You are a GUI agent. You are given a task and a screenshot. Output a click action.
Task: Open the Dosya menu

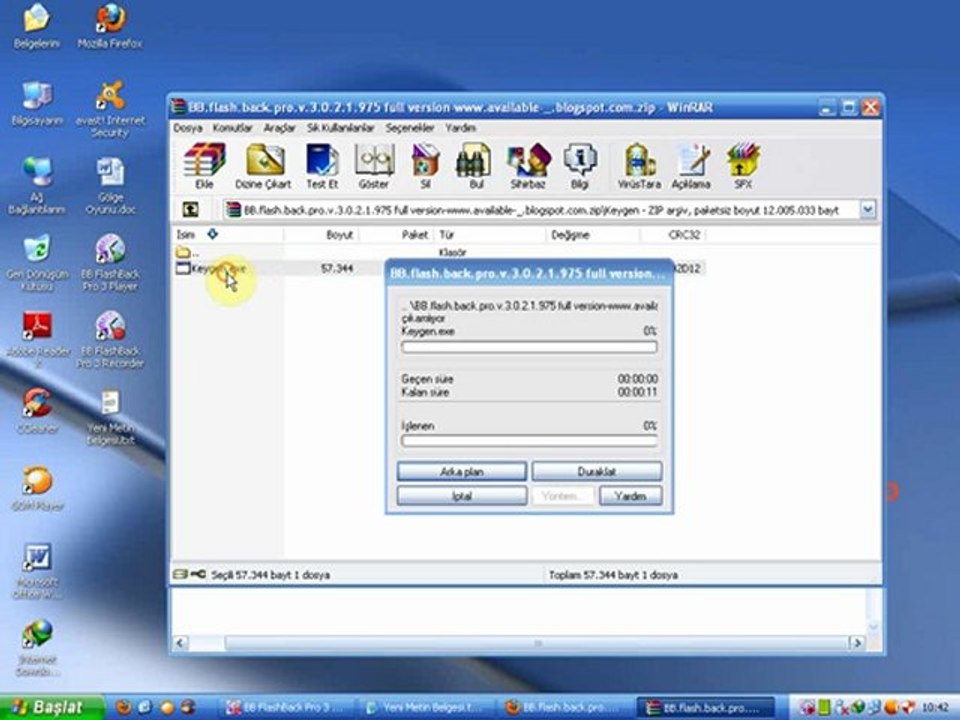tap(187, 128)
